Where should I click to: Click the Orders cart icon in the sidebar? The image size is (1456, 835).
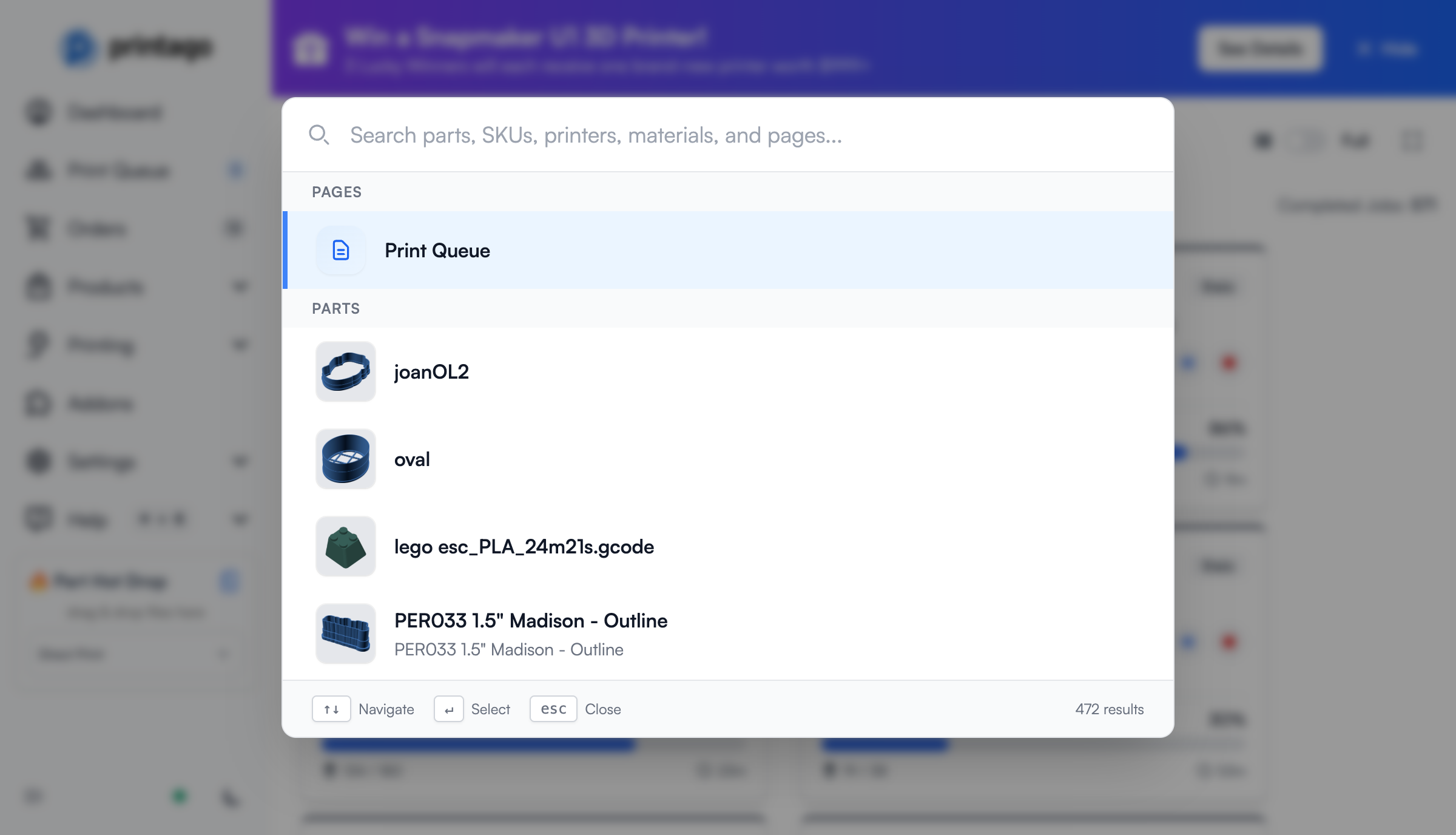pyautogui.click(x=38, y=228)
